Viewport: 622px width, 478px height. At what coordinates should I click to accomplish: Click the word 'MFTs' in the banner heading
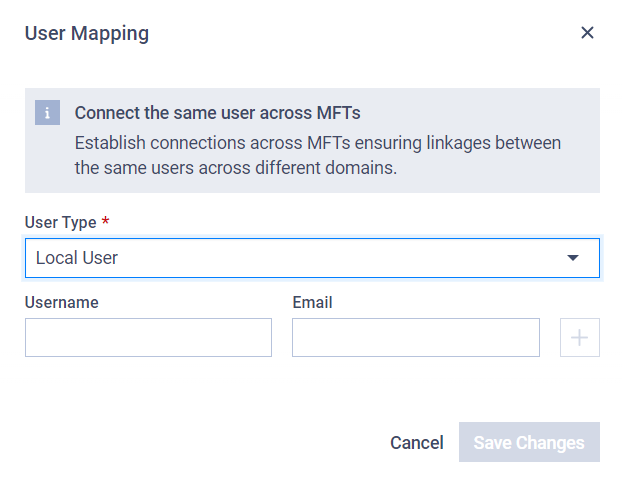pyautogui.click(x=338, y=113)
